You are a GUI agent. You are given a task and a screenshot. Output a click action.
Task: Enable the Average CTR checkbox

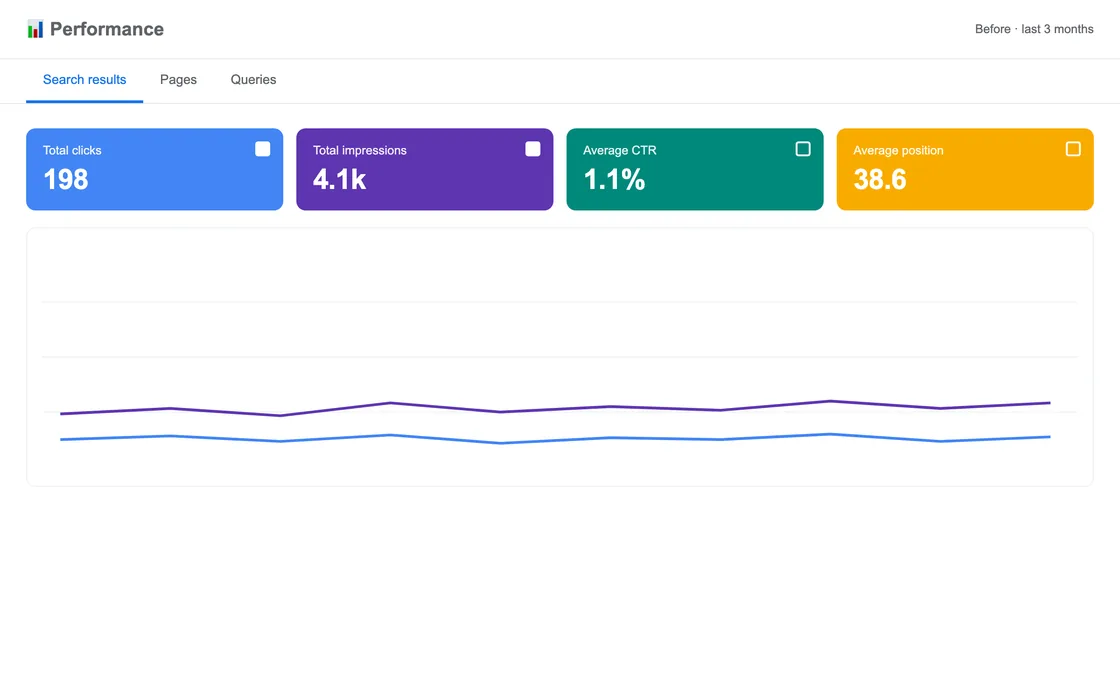803,149
